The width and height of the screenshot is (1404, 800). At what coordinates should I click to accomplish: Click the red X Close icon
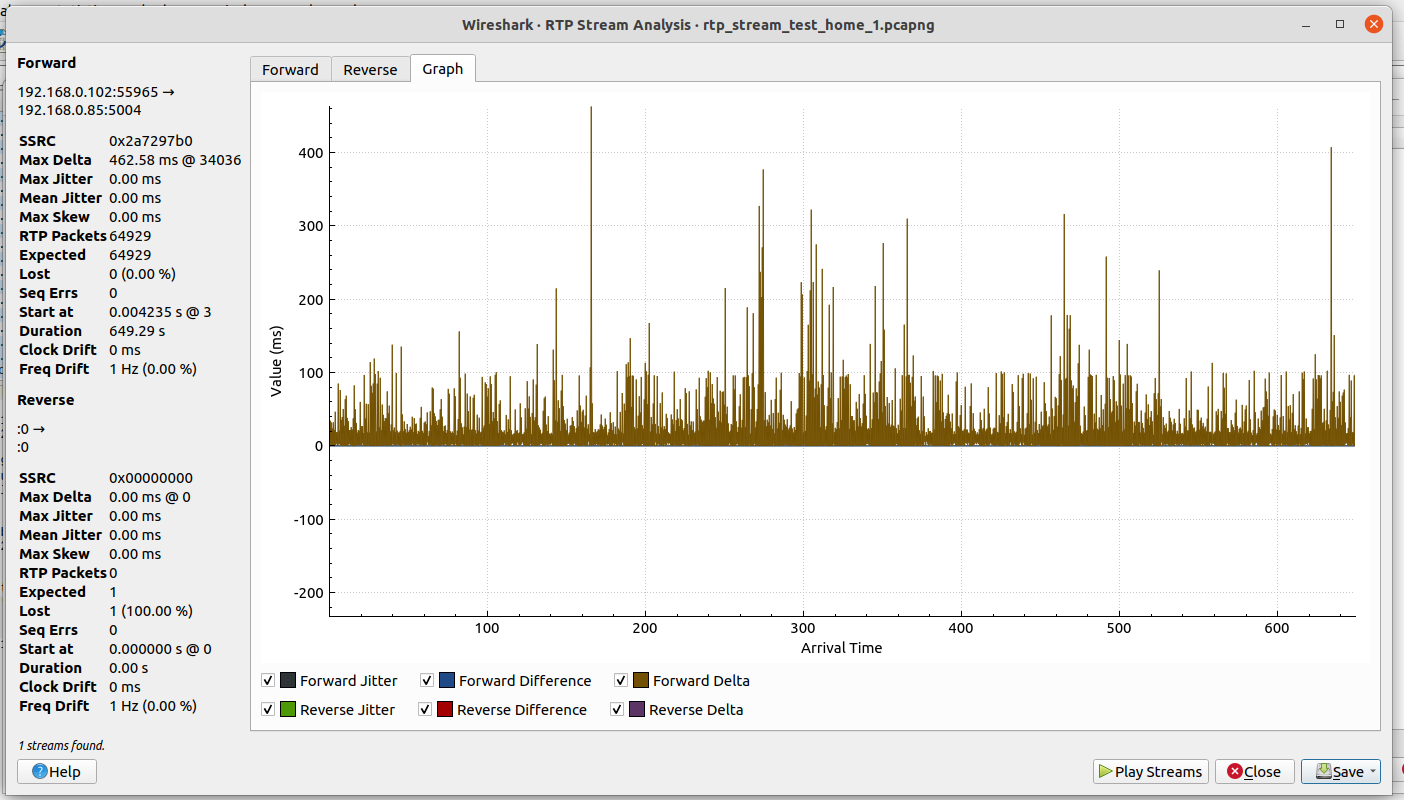pos(1235,772)
